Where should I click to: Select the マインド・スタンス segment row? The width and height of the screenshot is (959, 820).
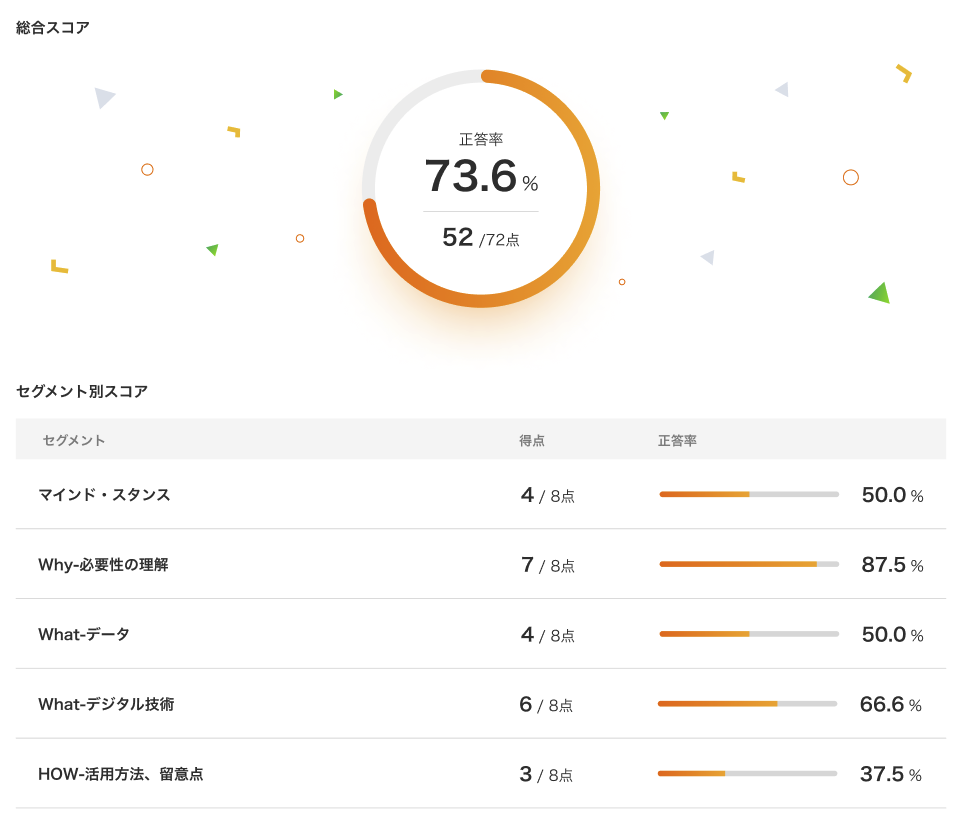[103, 493]
